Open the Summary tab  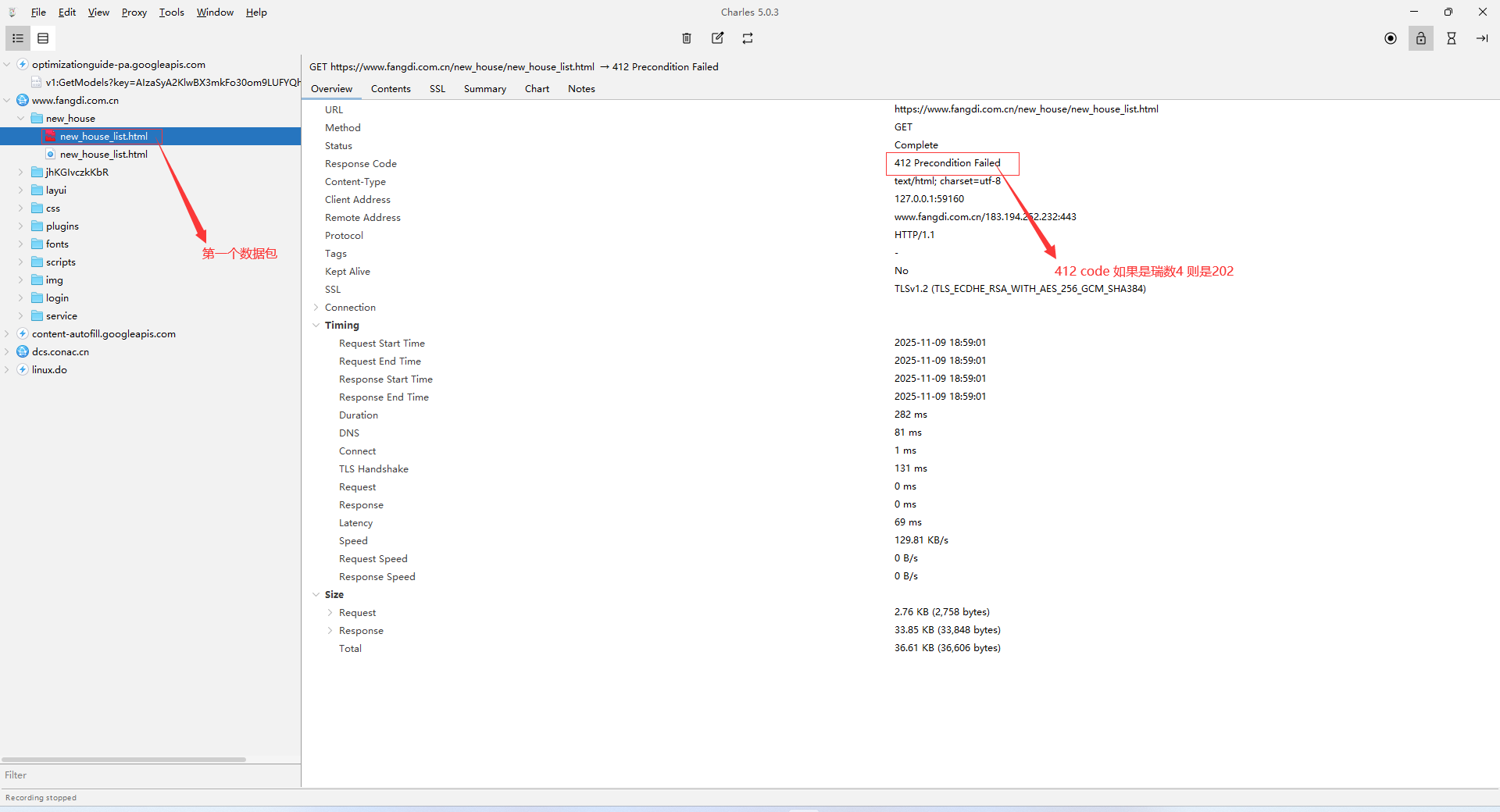pyautogui.click(x=485, y=89)
